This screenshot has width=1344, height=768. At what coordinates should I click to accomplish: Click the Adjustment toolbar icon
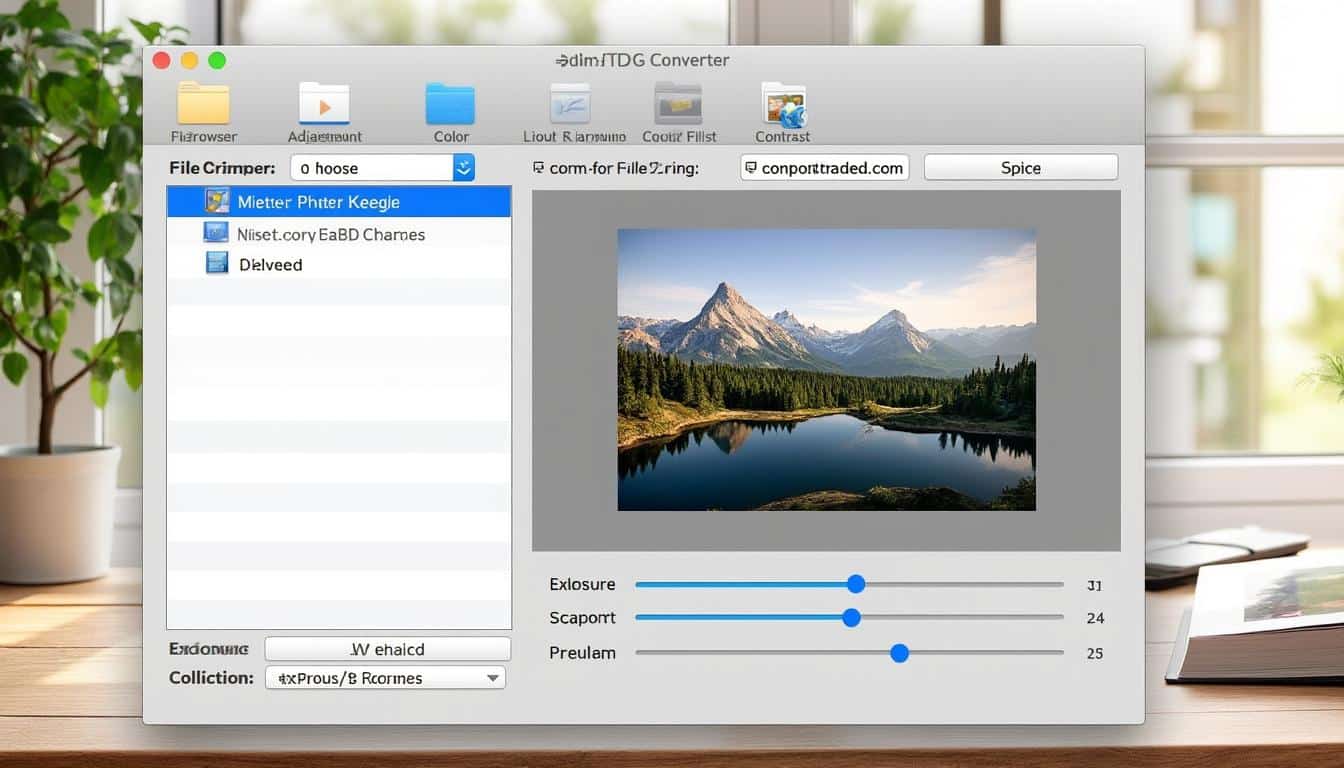[x=323, y=103]
